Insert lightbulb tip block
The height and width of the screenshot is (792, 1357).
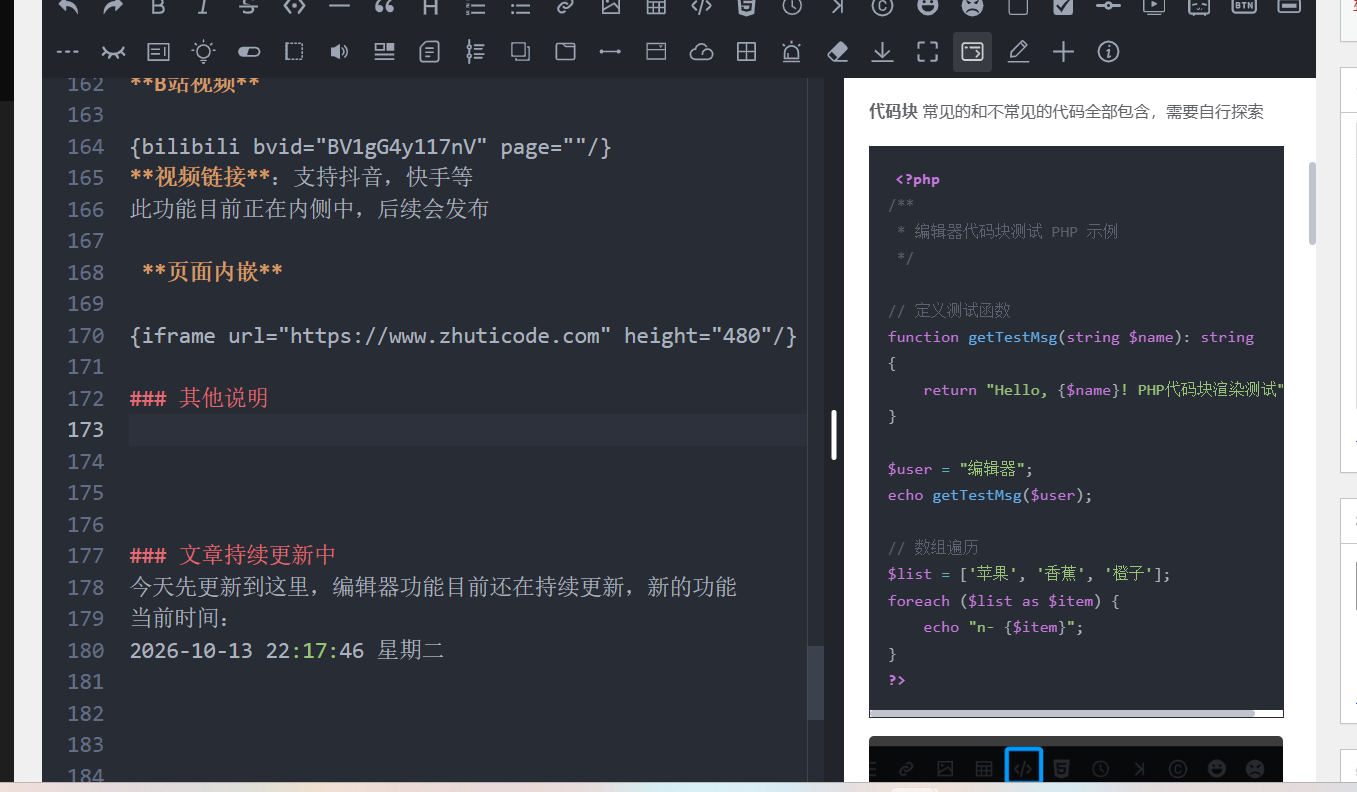tap(203, 51)
